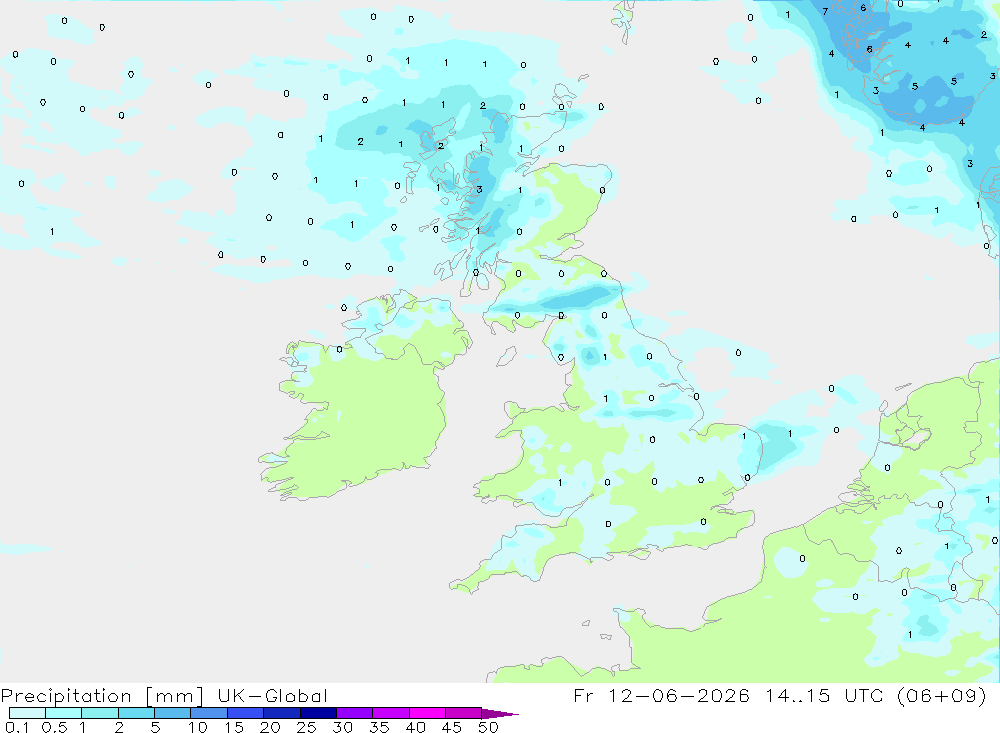
Task: Click the precipitation value '7' on the map
Action: [825, 11]
